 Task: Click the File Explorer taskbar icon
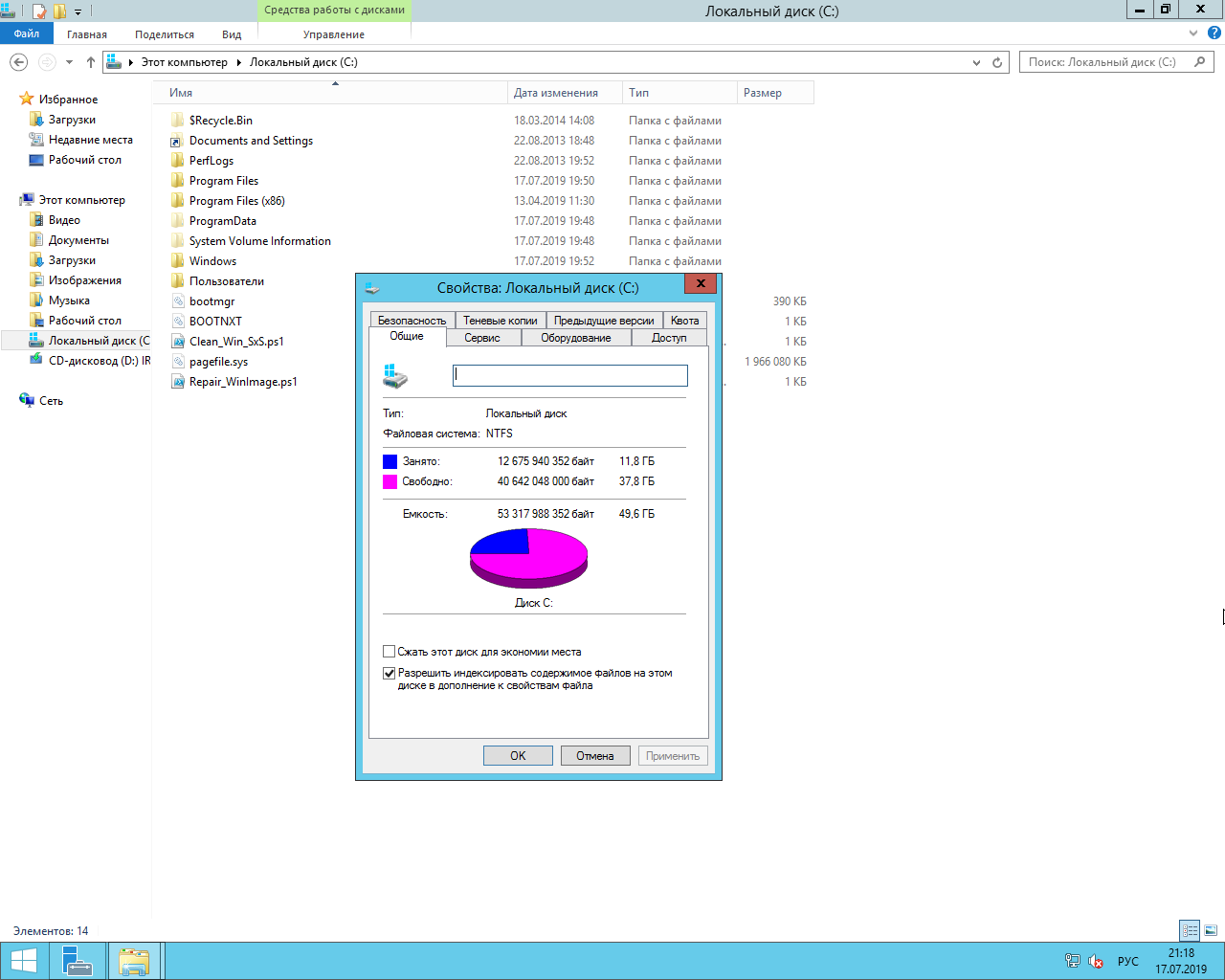tap(134, 961)
